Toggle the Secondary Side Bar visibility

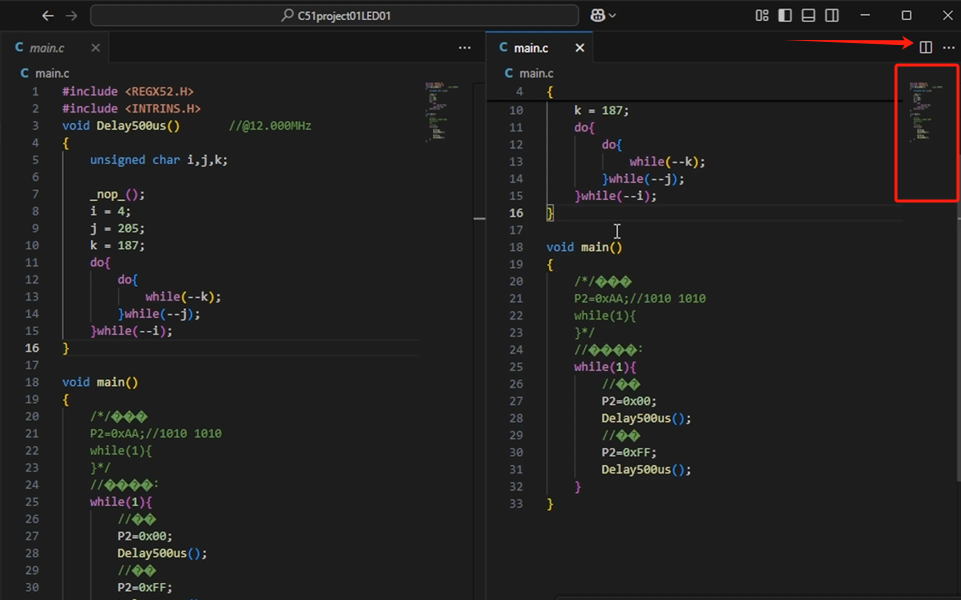831,16
